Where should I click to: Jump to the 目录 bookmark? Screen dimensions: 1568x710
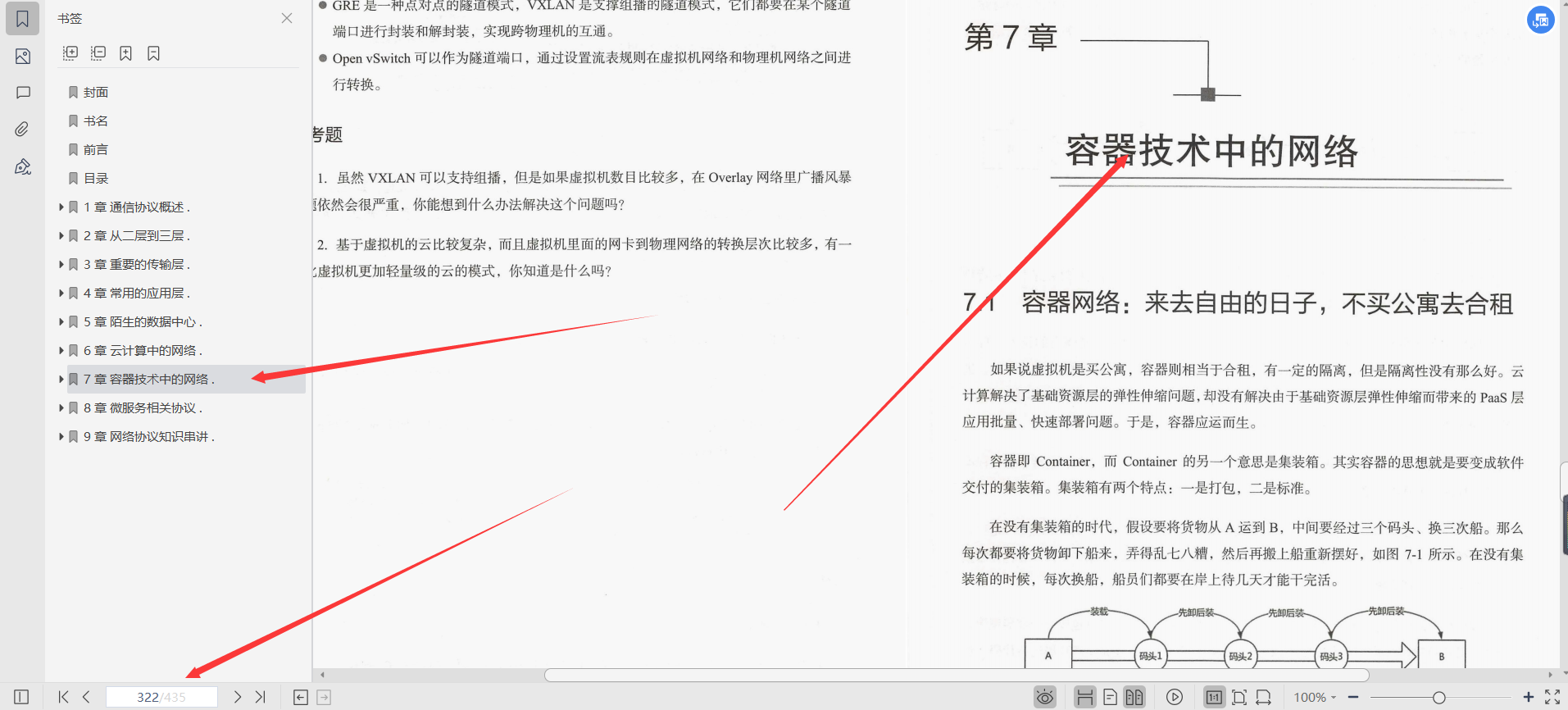[x=96, y=179]
